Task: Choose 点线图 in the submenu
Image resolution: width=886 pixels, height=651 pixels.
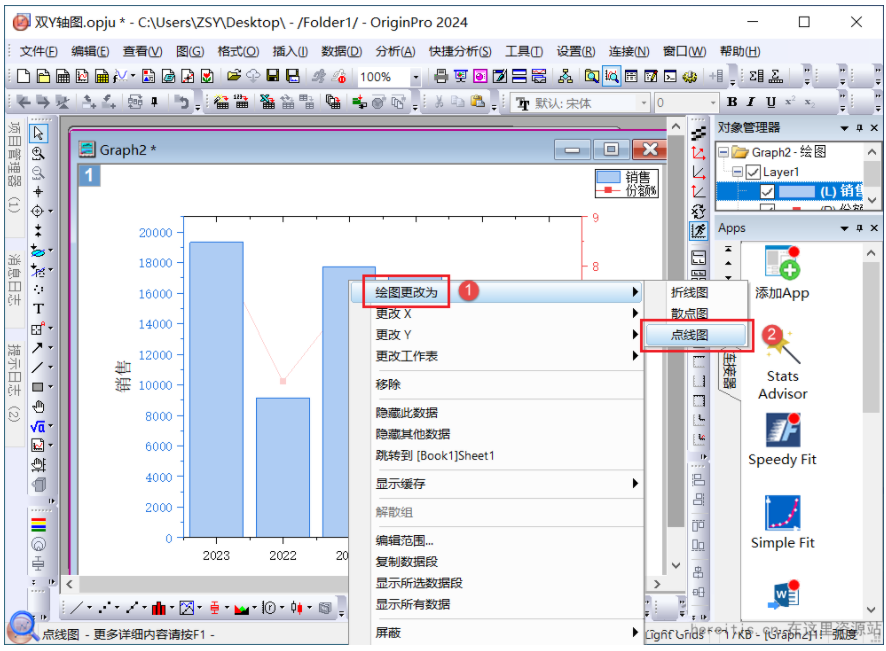Action: coord(696,335)
